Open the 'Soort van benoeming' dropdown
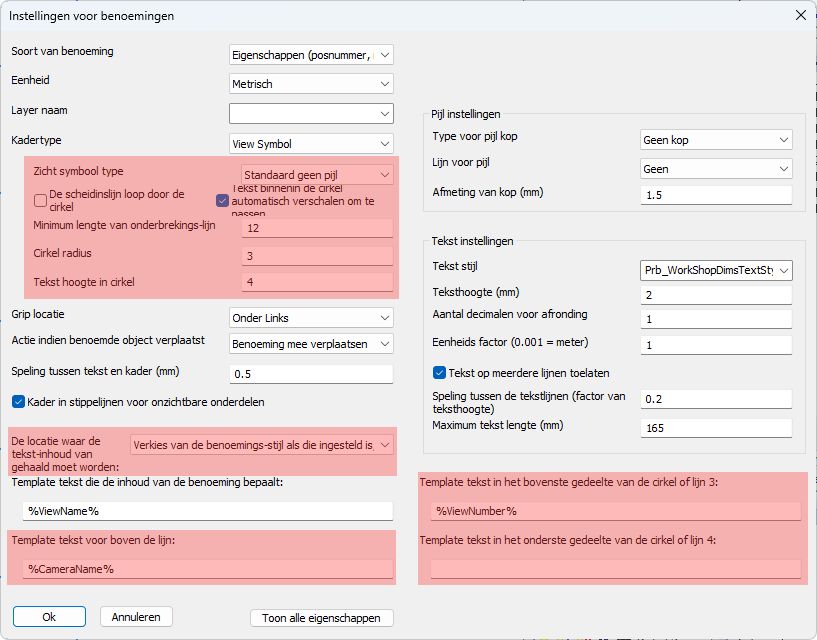The width and height of the screenshot is (817, 640). coord(311,55)
